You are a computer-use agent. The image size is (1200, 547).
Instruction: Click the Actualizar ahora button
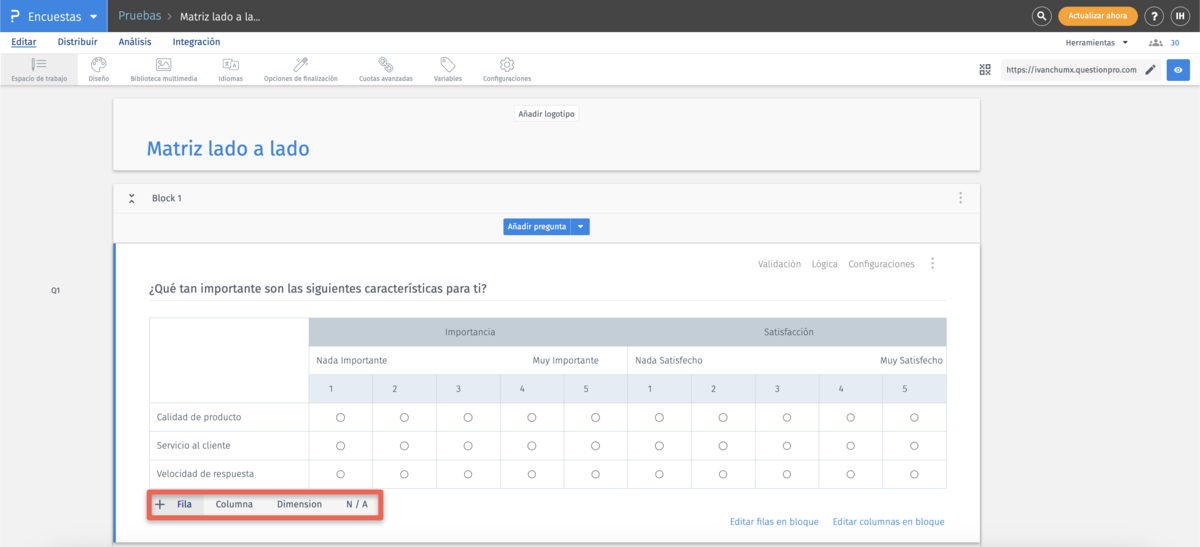click(1097, 16)
